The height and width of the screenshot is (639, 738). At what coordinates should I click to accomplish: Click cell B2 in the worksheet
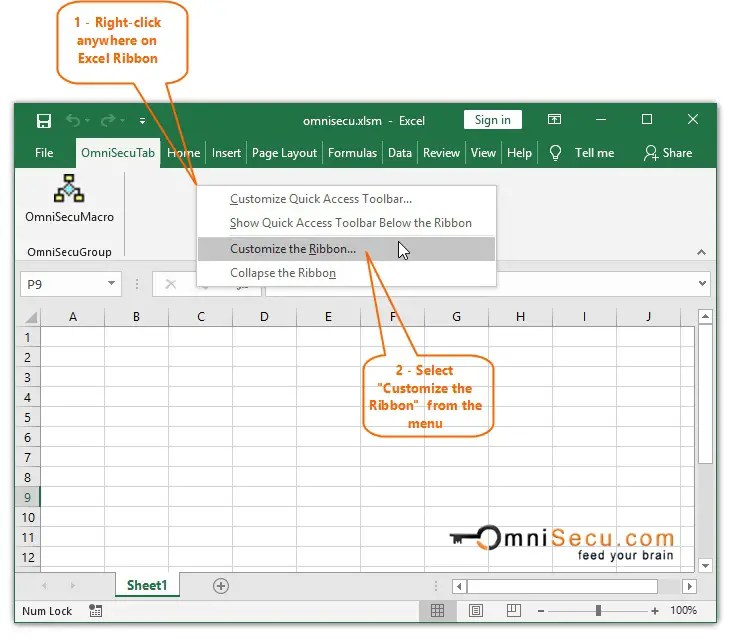(136, 357)
